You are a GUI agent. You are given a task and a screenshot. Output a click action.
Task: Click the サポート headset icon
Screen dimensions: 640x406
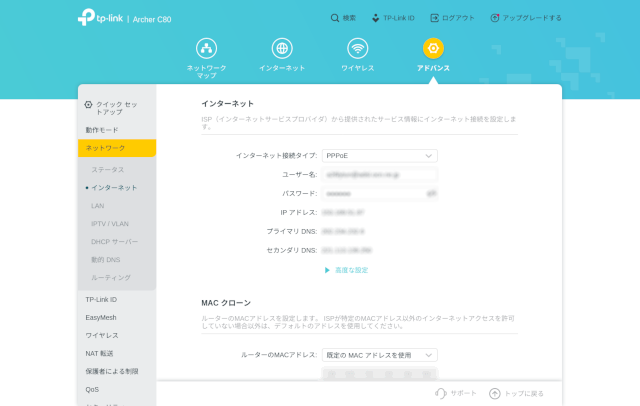point(441,393)
